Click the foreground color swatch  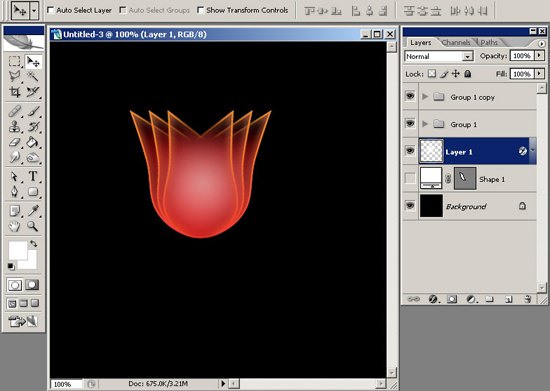(x=18, y=250)
